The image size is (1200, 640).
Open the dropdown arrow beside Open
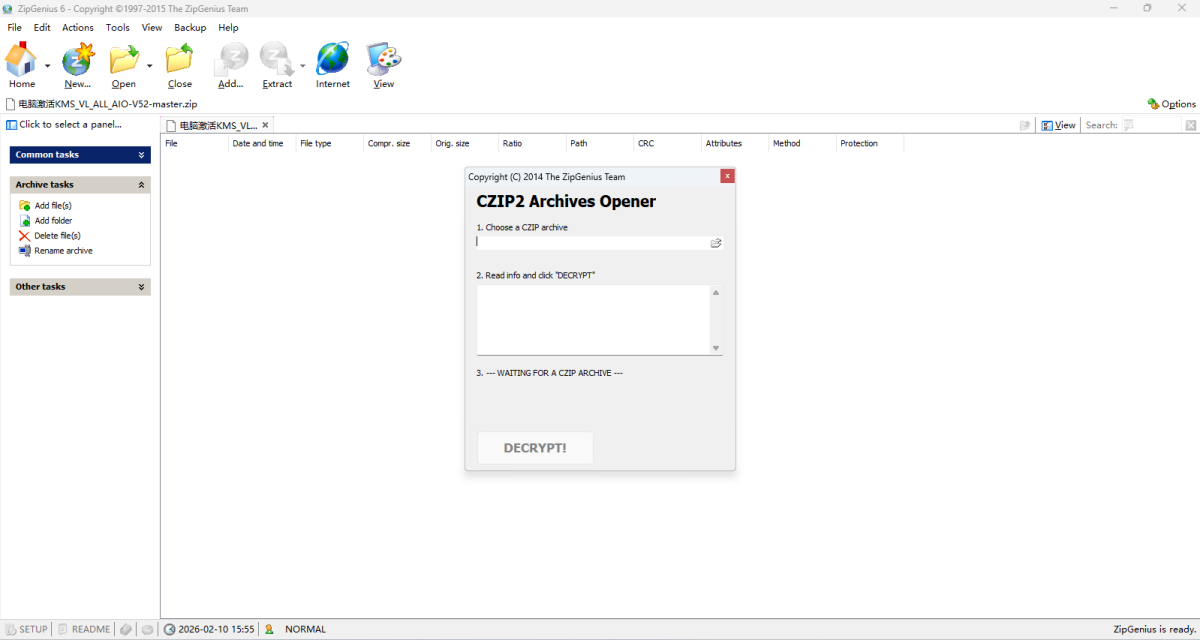coord(149,66)
